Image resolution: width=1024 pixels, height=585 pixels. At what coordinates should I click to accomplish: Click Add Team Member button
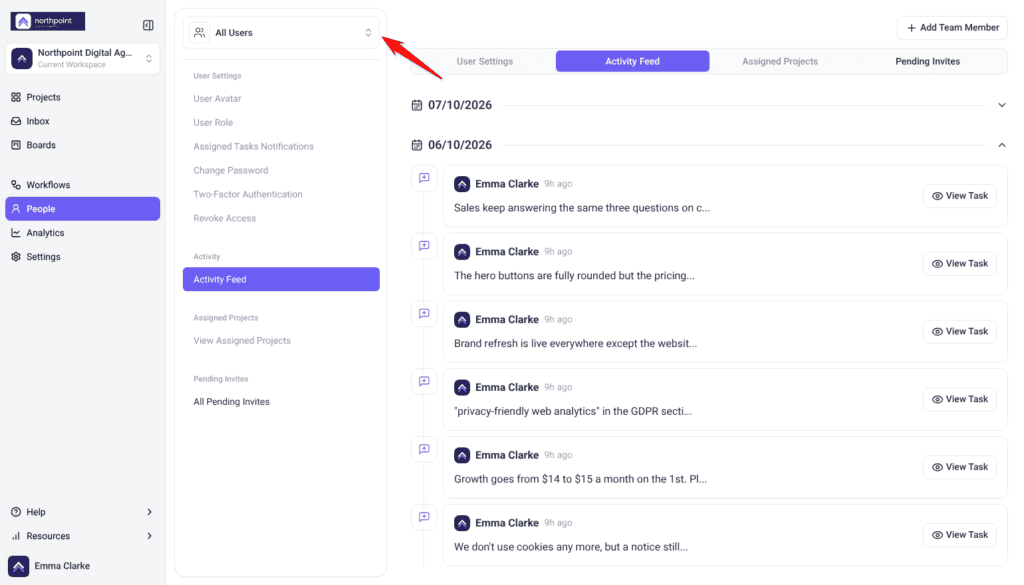coord(952,28)
